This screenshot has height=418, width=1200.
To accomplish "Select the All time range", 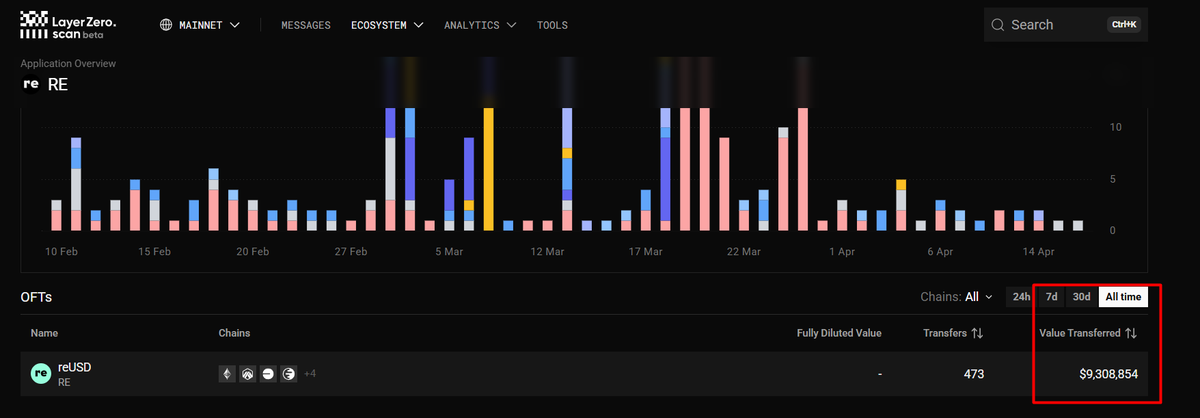I will (x=1123, y=297).
